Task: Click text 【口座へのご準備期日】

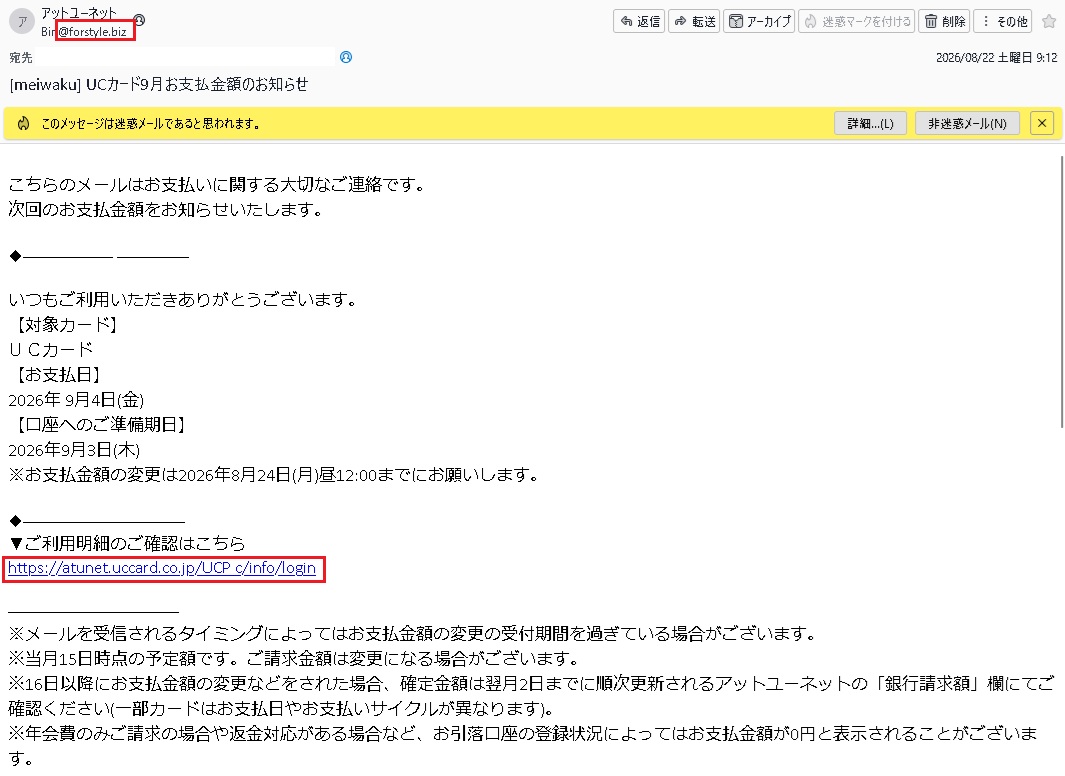Action: point(100,425)
